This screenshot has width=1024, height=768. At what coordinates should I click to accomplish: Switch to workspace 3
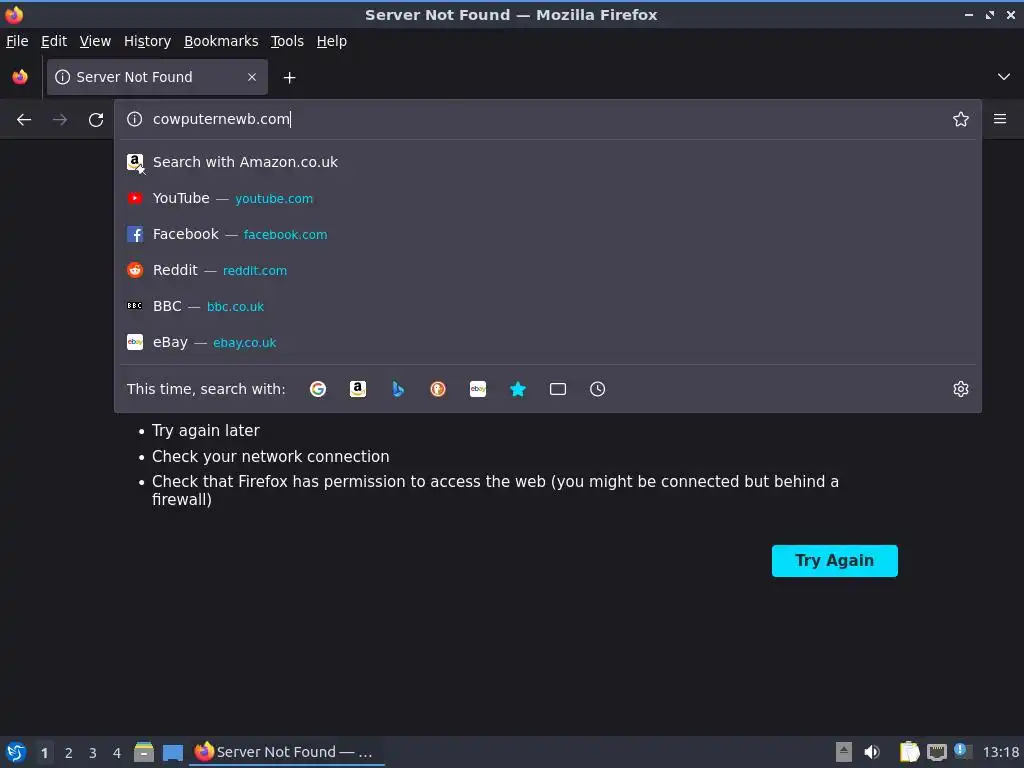[93, 753]
